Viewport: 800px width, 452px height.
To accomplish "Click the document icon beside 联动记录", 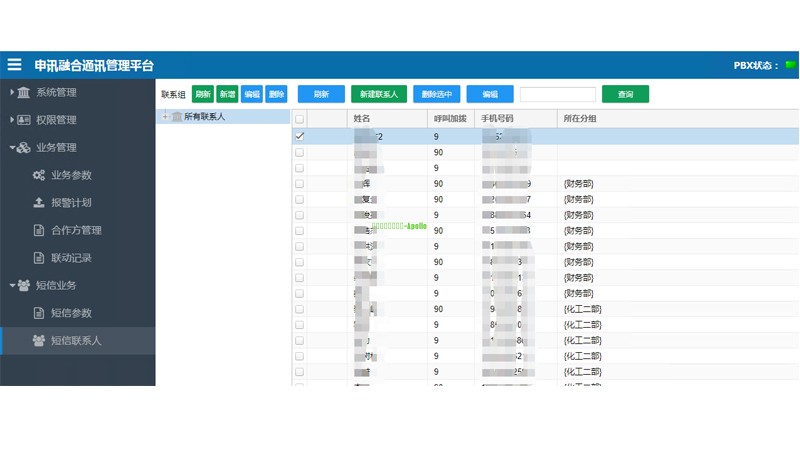I will 39,258.
